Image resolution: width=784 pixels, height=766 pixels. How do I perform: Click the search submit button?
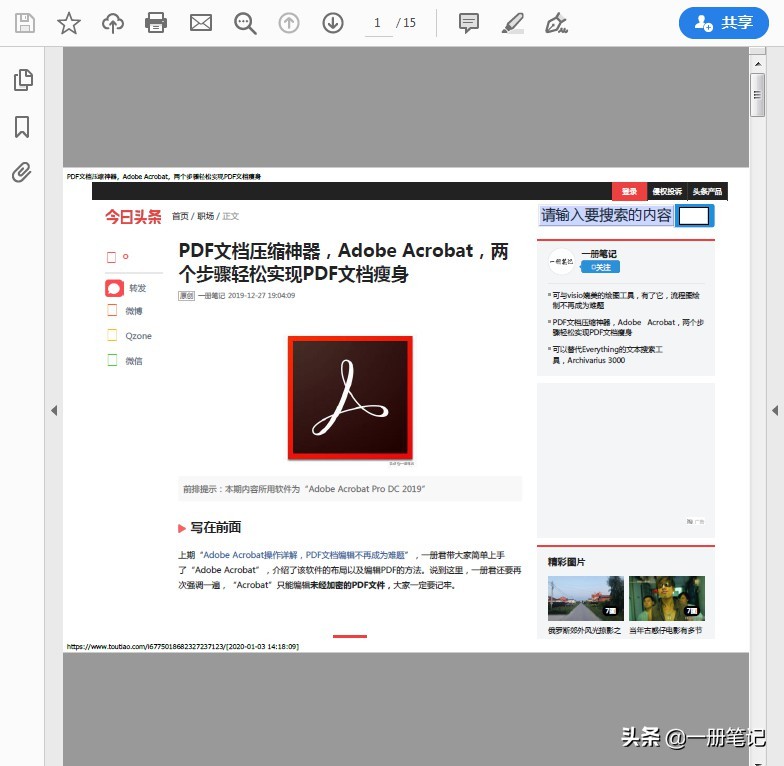point(694,216)
